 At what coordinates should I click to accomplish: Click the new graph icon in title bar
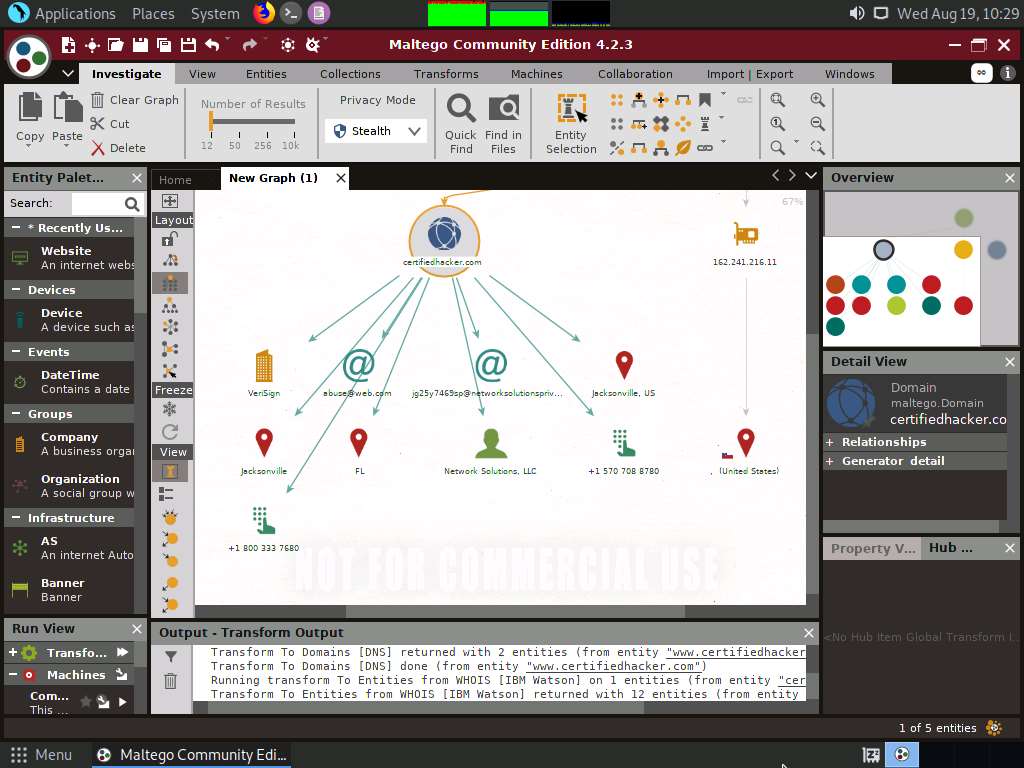pyautogui.click(x=68, y=44)
